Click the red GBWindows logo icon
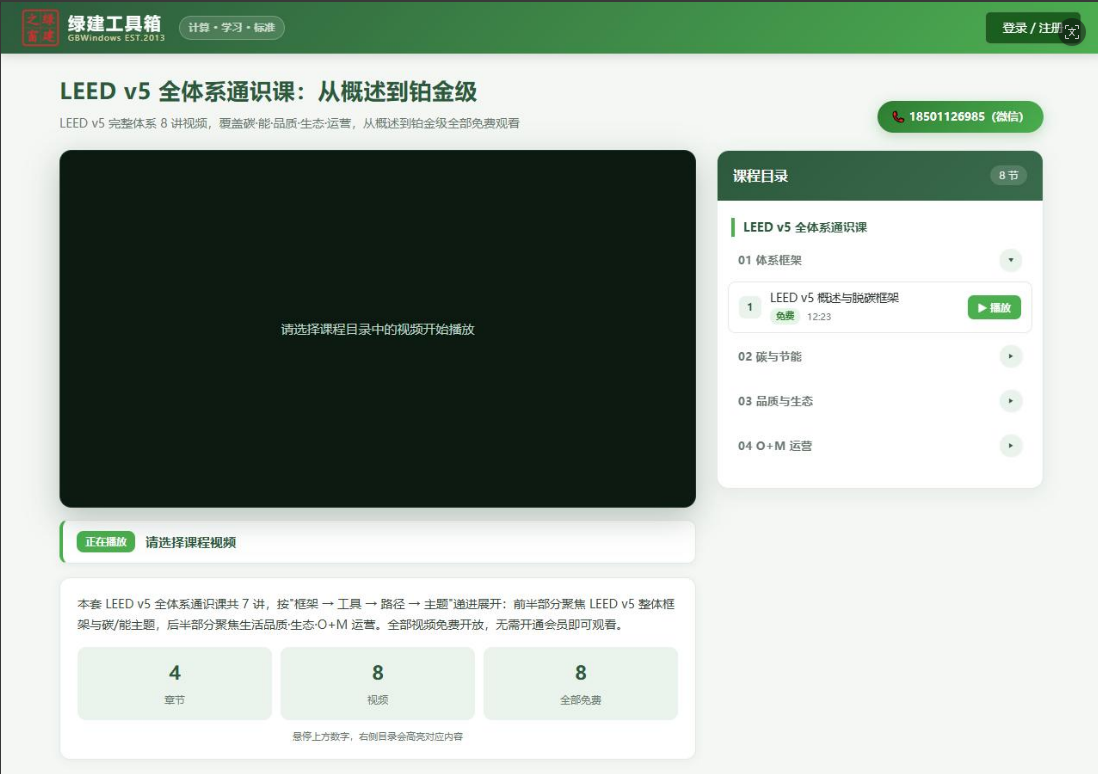Image resolution: width=1098 pixels, height=774 pixels. coord(40,27)
